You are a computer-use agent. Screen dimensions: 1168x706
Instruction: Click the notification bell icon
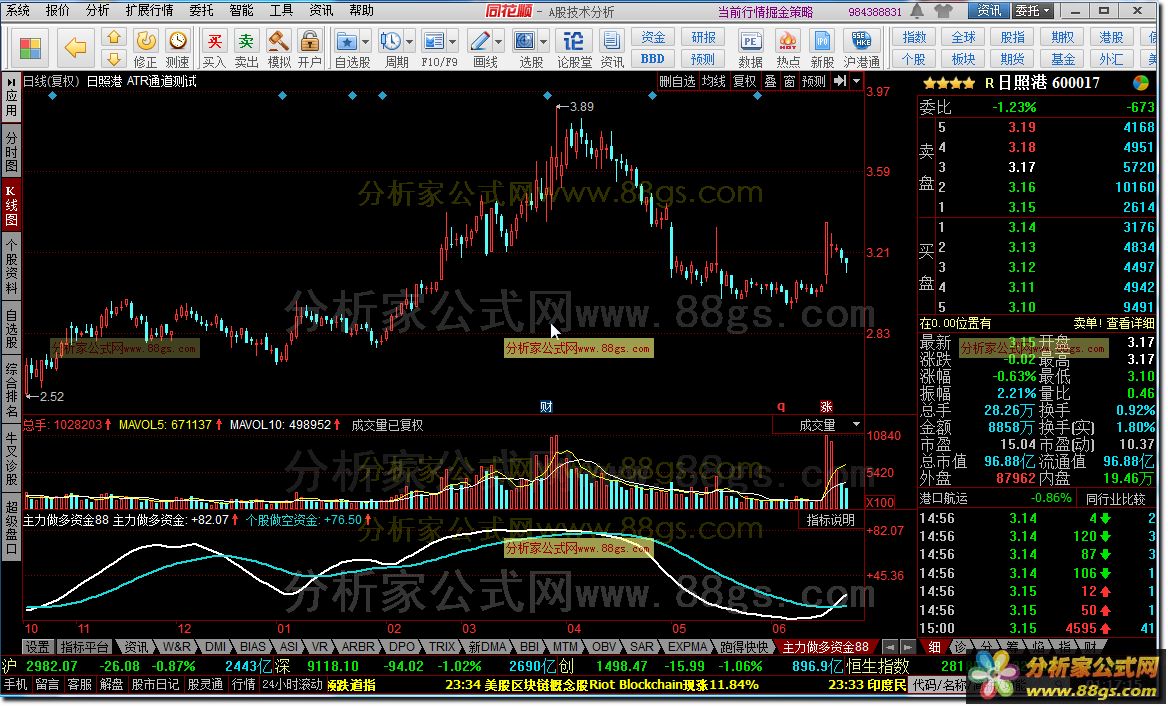918,11
